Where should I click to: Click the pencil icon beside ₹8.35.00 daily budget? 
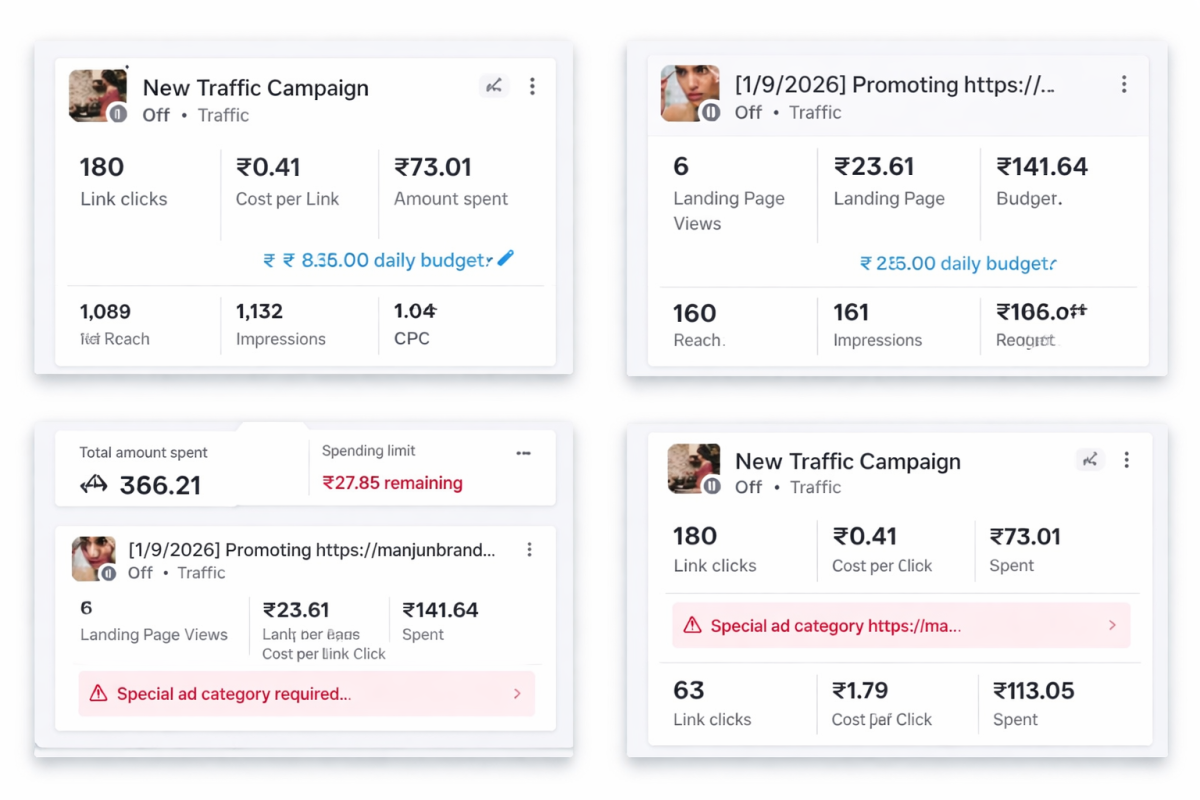click(x=506, y=258)
